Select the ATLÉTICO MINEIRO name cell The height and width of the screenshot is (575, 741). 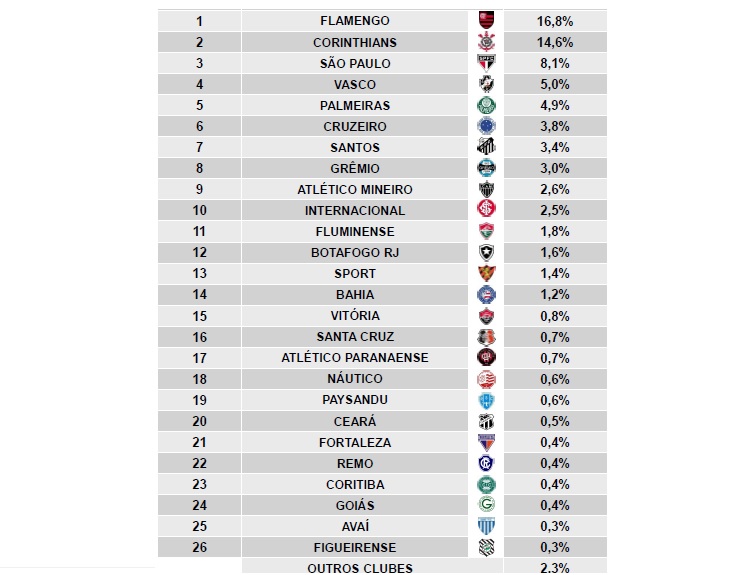pos(355,189)
